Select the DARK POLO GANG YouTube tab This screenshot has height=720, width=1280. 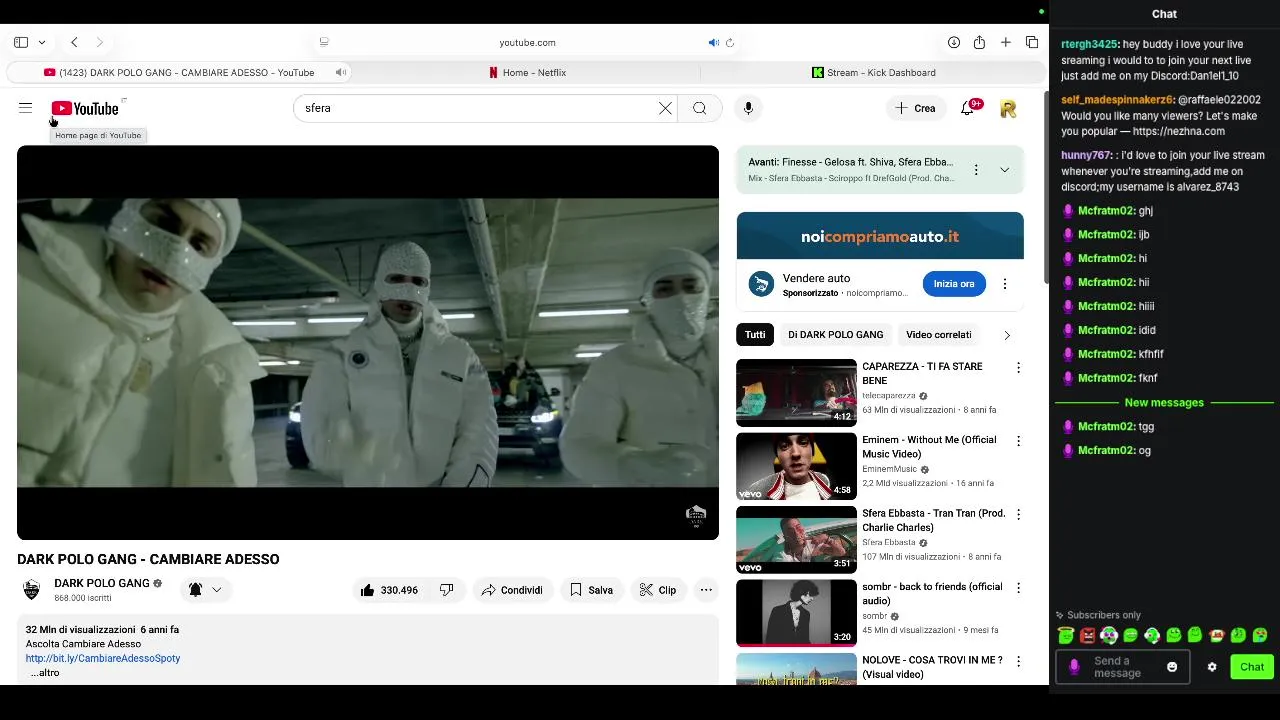[180, 72]
